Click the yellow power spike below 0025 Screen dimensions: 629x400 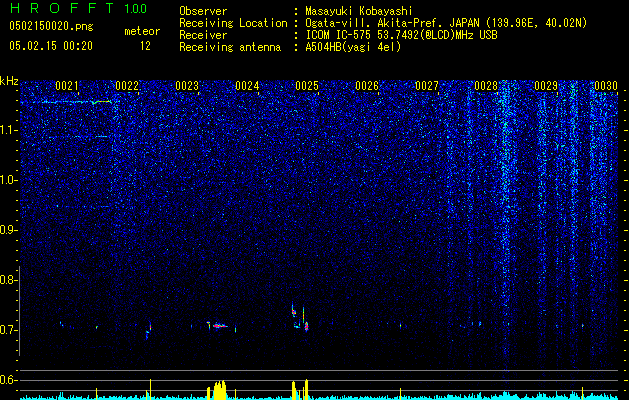point(306,389)
